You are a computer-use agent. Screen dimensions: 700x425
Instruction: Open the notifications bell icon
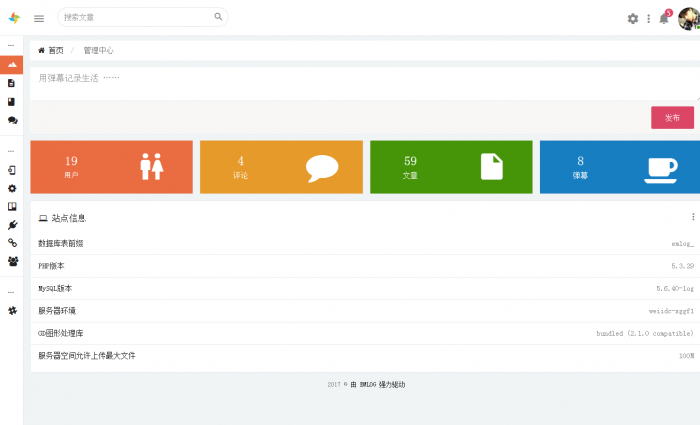[x=663, y=18]
